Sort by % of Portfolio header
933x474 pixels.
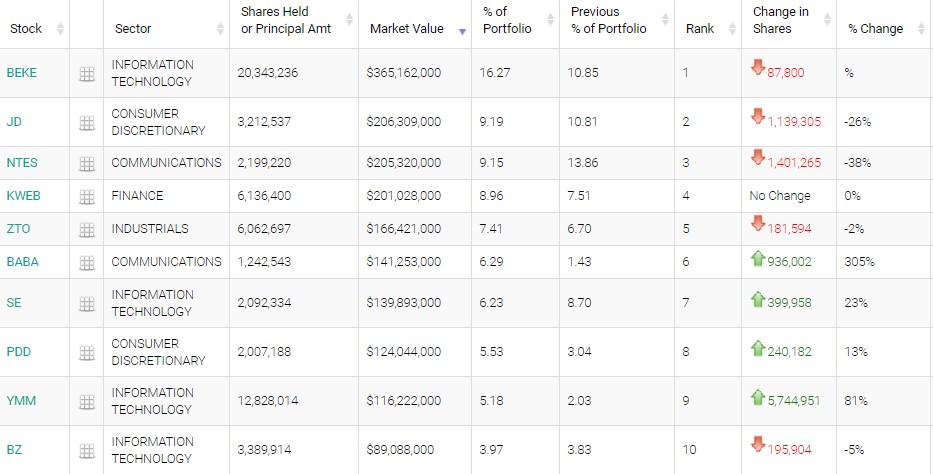click(507, 21)
